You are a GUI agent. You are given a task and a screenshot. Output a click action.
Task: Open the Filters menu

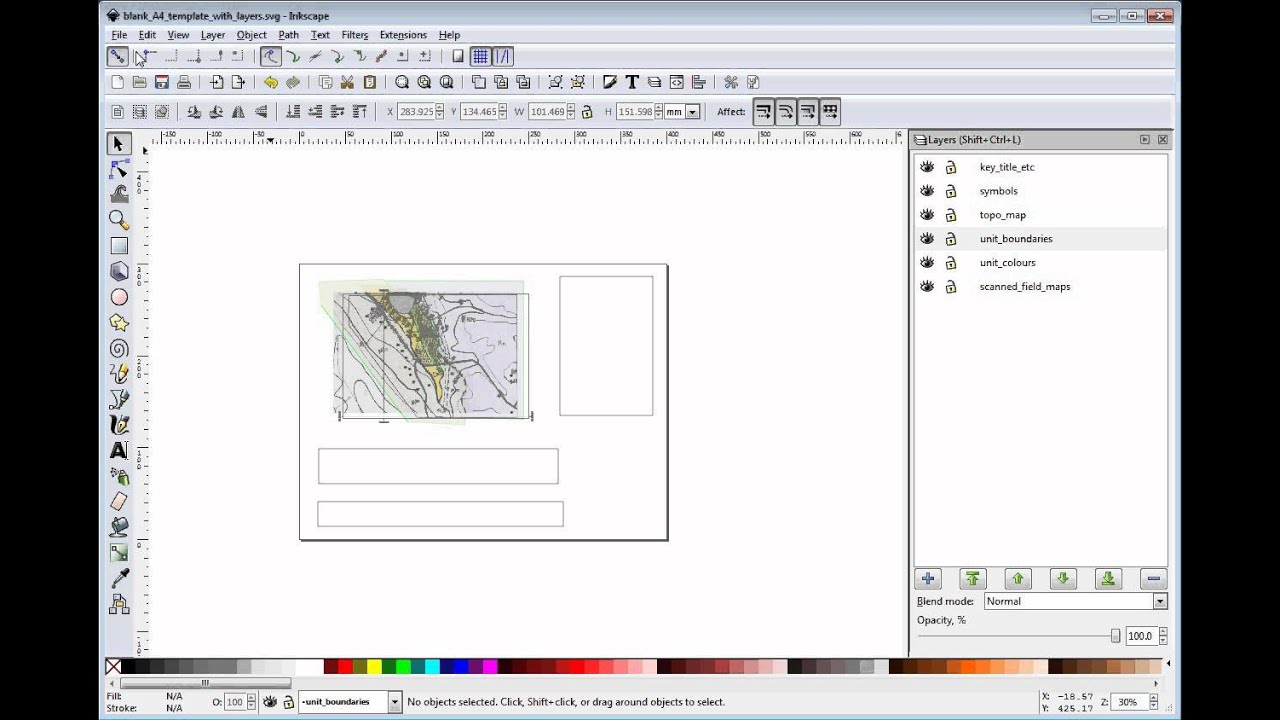pos(354,35)
